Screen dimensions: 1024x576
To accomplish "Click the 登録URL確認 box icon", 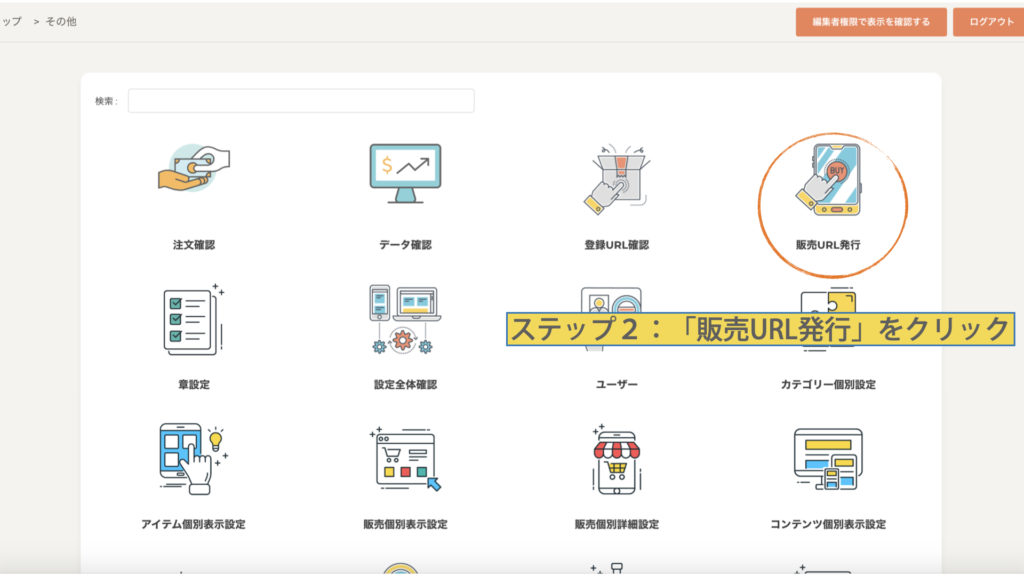I will [616, 178].
